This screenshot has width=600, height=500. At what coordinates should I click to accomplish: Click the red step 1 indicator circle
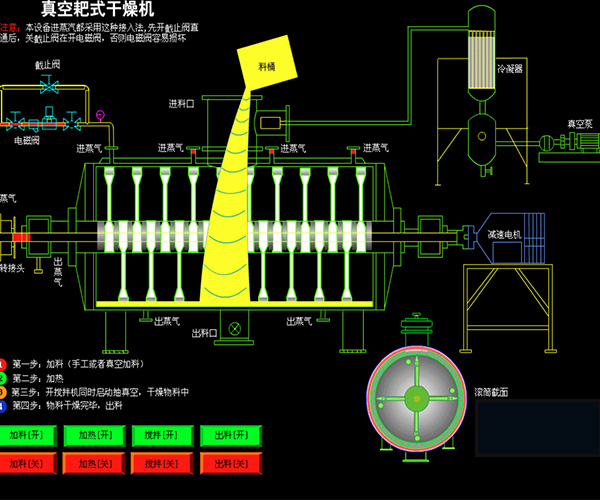(x=3, y=364)
